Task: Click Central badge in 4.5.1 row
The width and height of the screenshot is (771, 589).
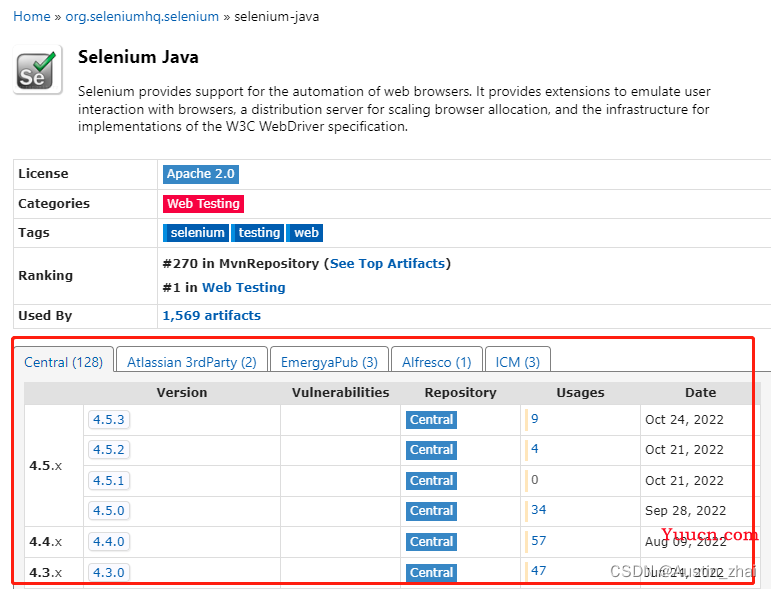Action: point(431,481)
